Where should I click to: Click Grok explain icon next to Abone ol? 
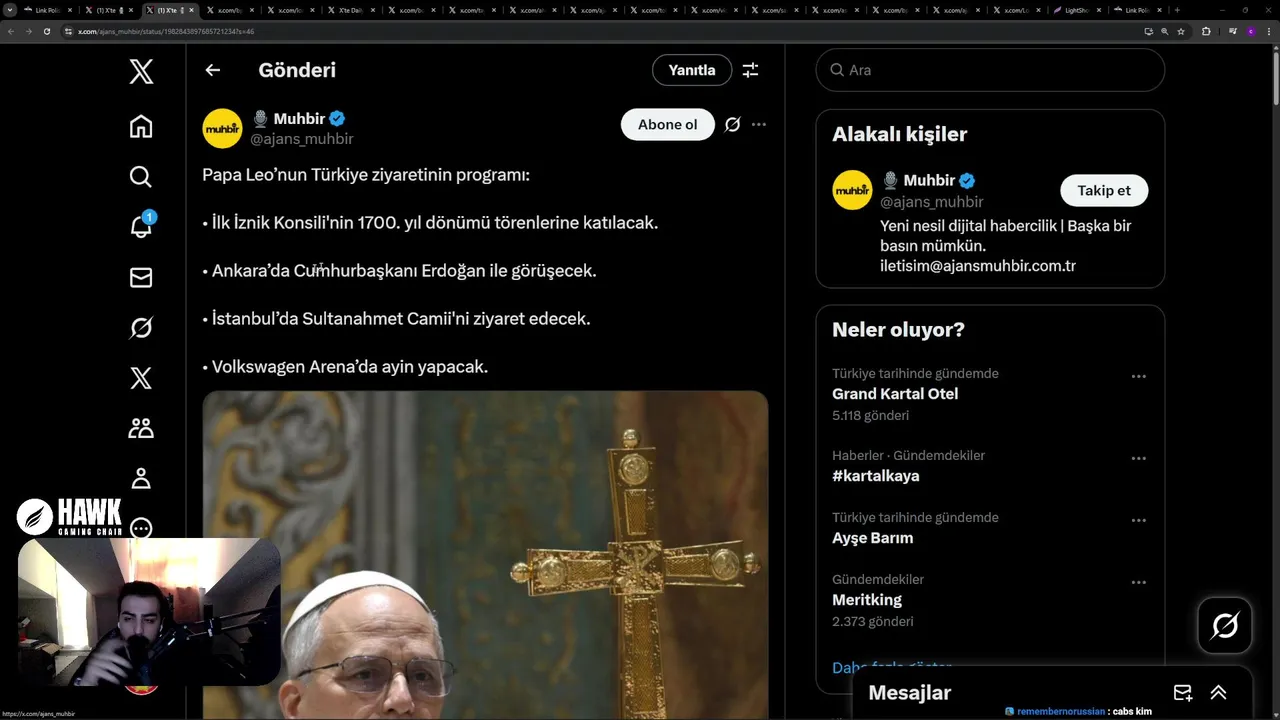732,125
